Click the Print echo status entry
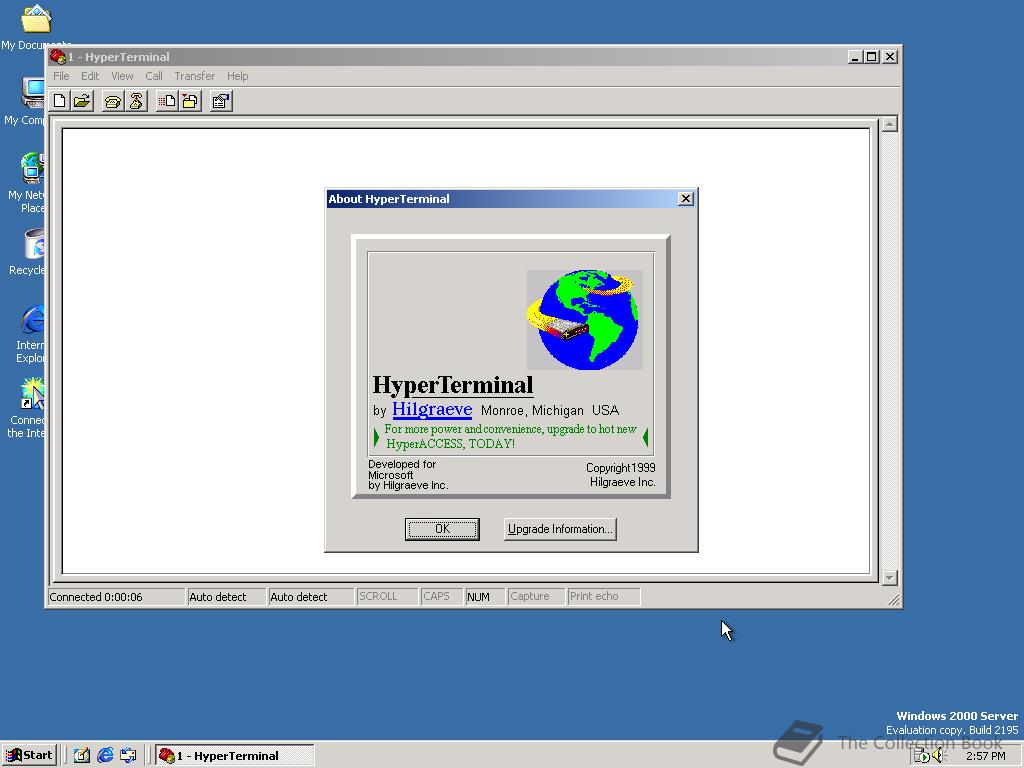 (603, 597)
